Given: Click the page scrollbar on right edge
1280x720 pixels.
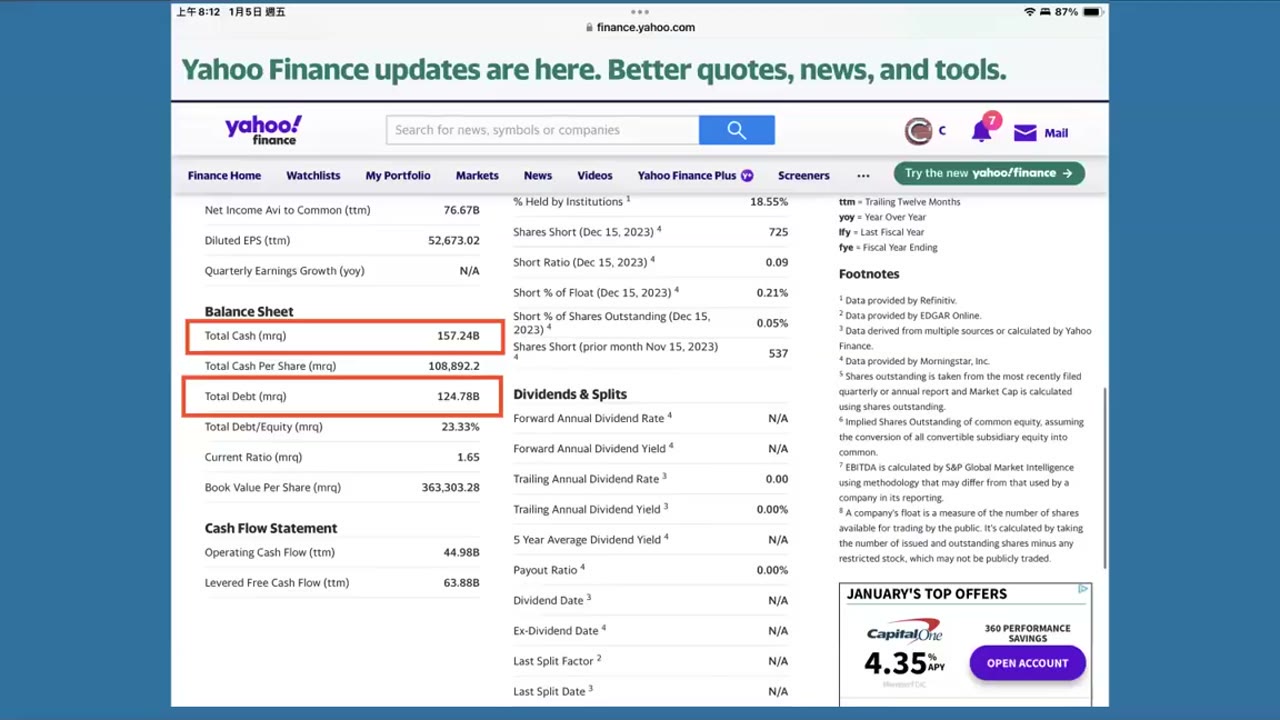Looking at the screenshot, I should (1104, 478).
